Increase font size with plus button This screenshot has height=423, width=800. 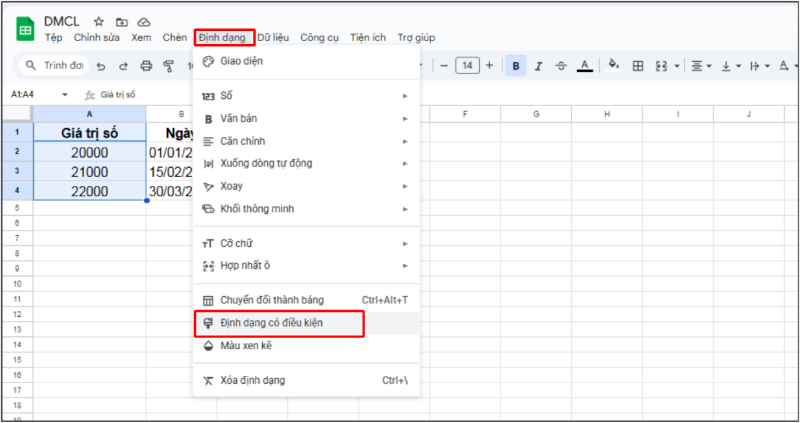[x=489, y=65]
